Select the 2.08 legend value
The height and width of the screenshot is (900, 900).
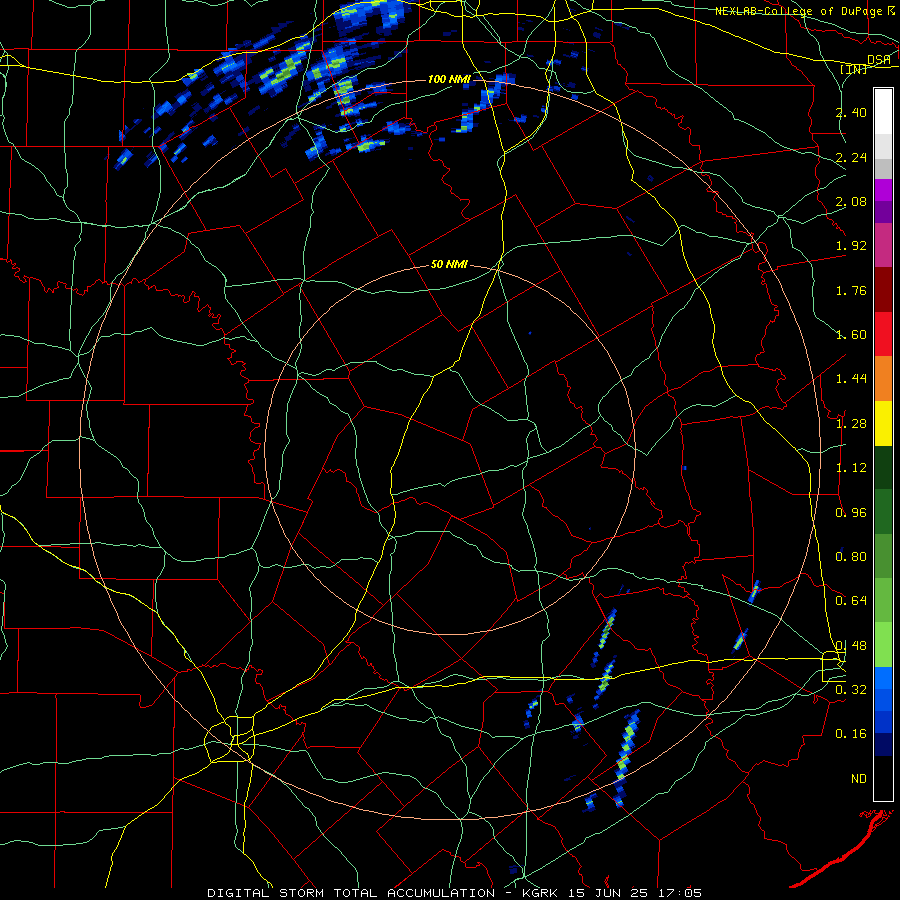(x=851, y=201)
